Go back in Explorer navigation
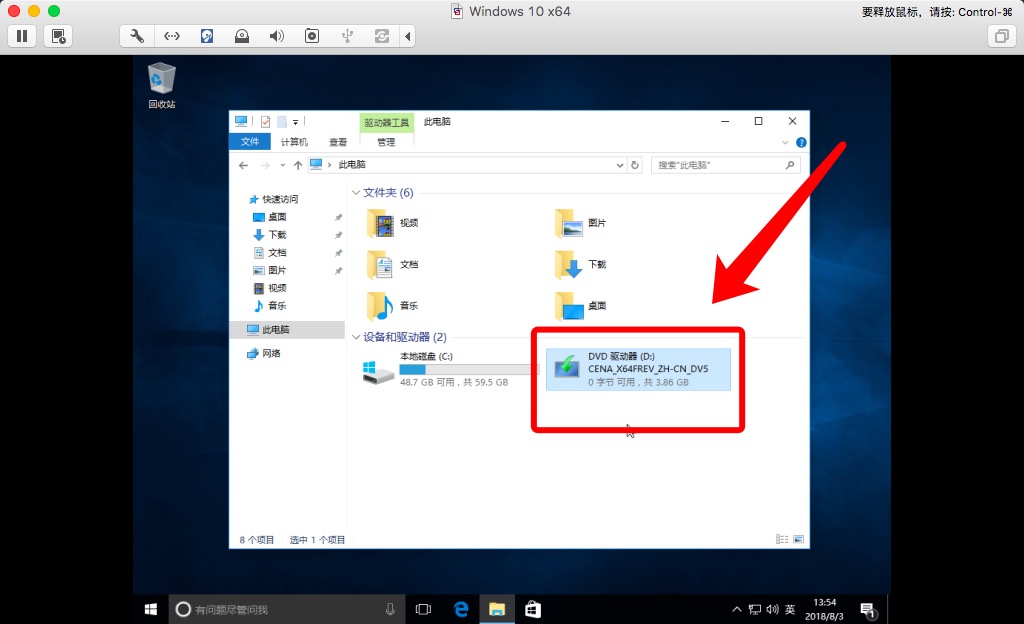Image resolution: width=1024 pixels, height=624 pixels. [244, 165]
